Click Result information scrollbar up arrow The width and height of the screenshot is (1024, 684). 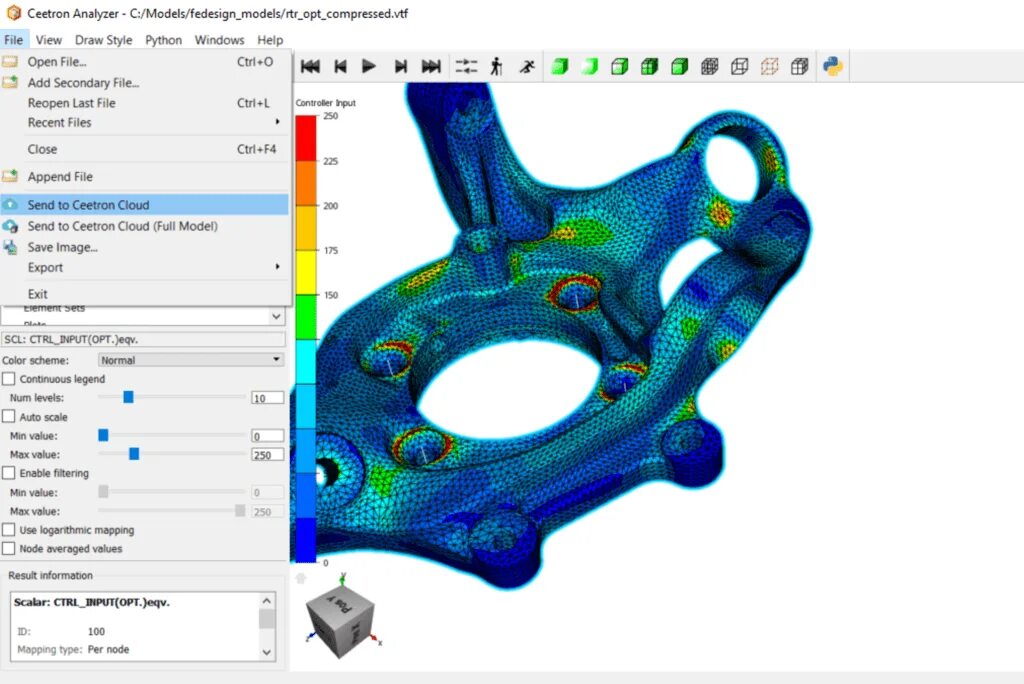click(x=266, y=600)
